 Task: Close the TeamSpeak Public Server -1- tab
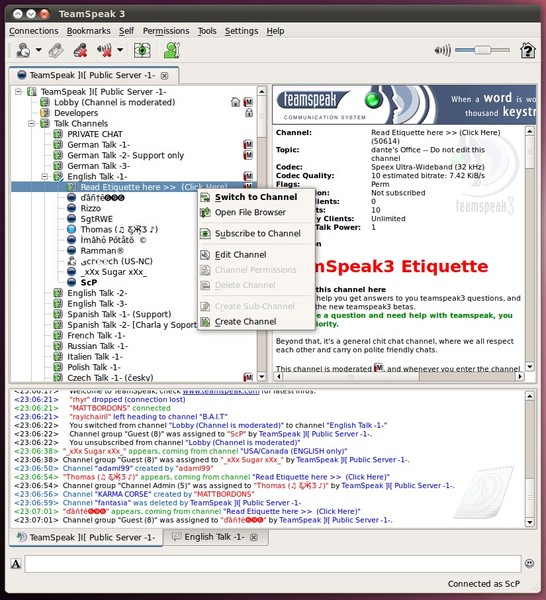(x=165, y=76)
